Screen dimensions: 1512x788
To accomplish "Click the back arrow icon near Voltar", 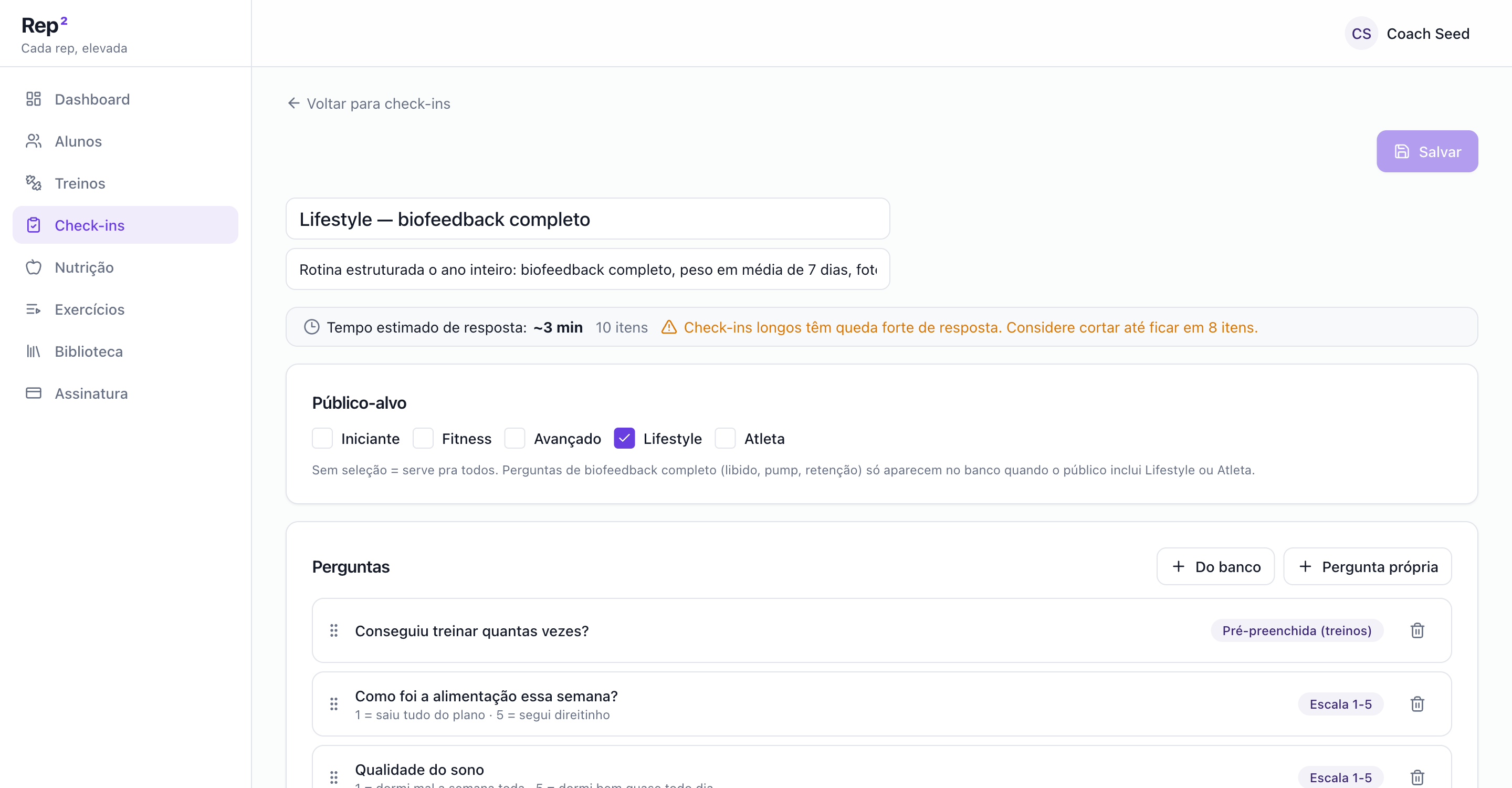I will [x=293, y=103].
